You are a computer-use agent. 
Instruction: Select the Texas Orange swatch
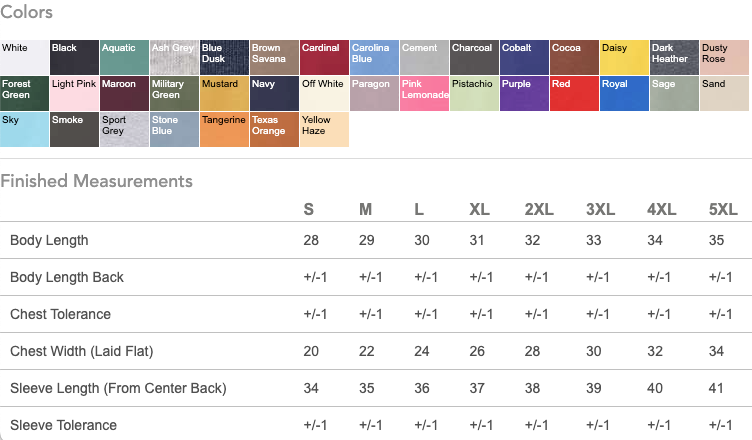pos(274,129)
